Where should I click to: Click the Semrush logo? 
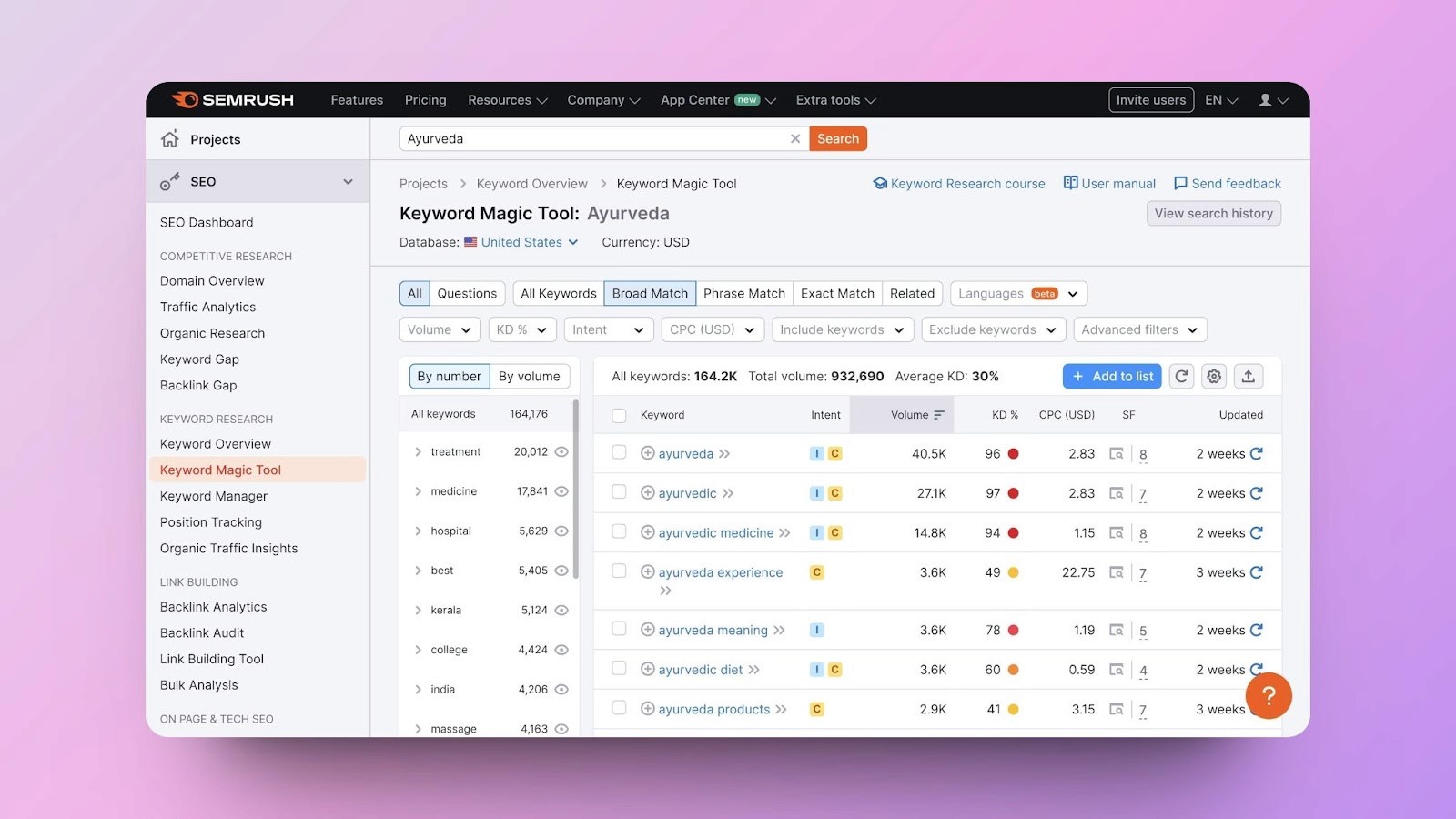click(x=233, y=100)
